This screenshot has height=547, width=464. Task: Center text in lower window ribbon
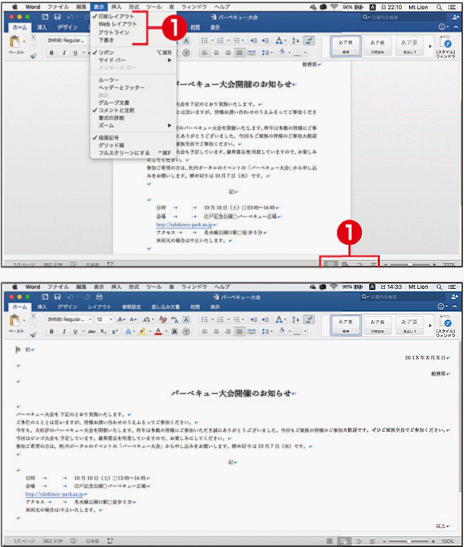pos(216,331)
